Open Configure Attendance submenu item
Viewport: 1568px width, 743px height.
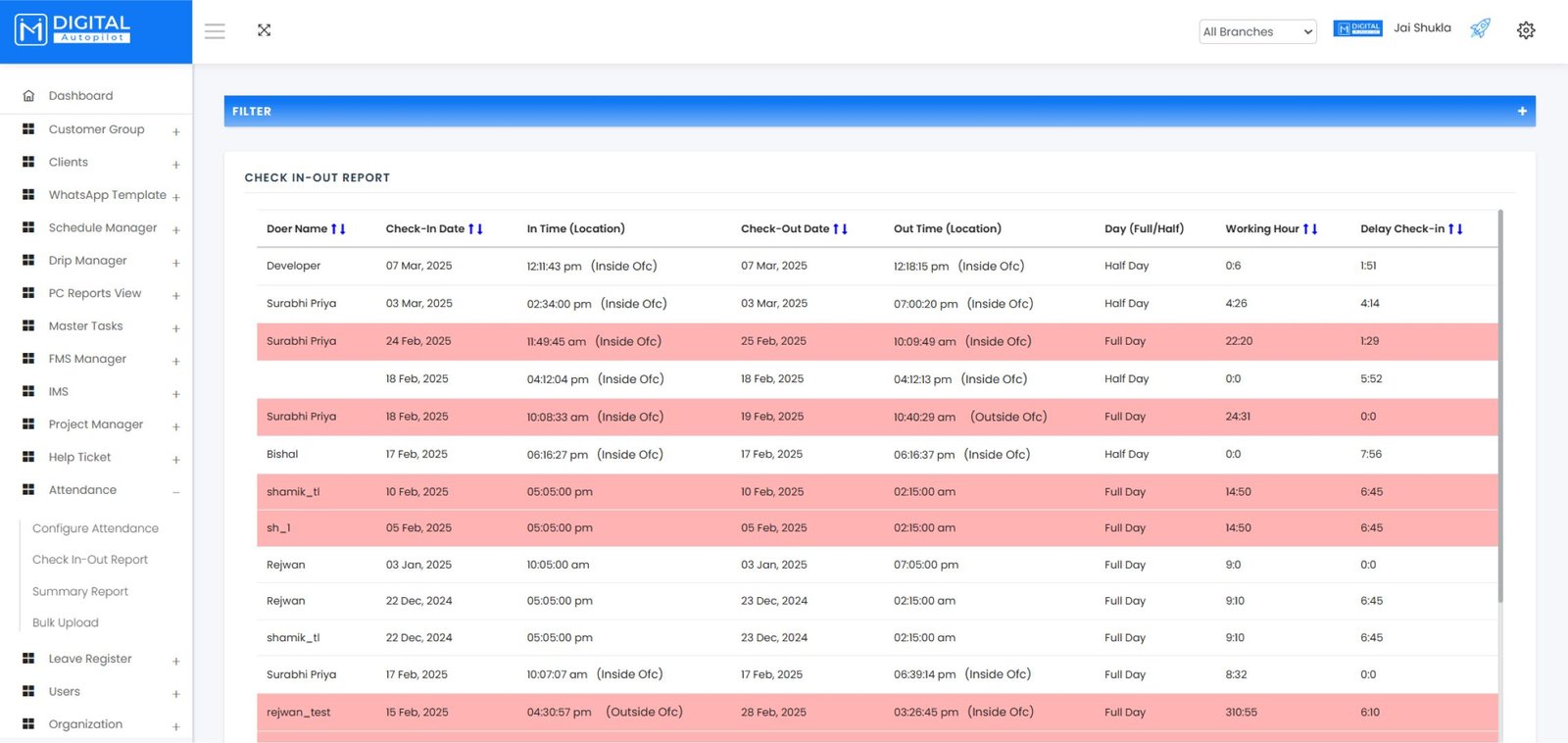tap(95, 528)
